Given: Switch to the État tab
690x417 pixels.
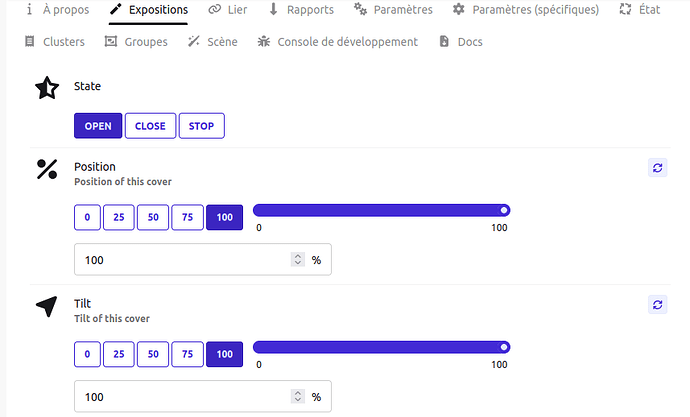Looking at the screenshot, I should (x=640, y=10).
